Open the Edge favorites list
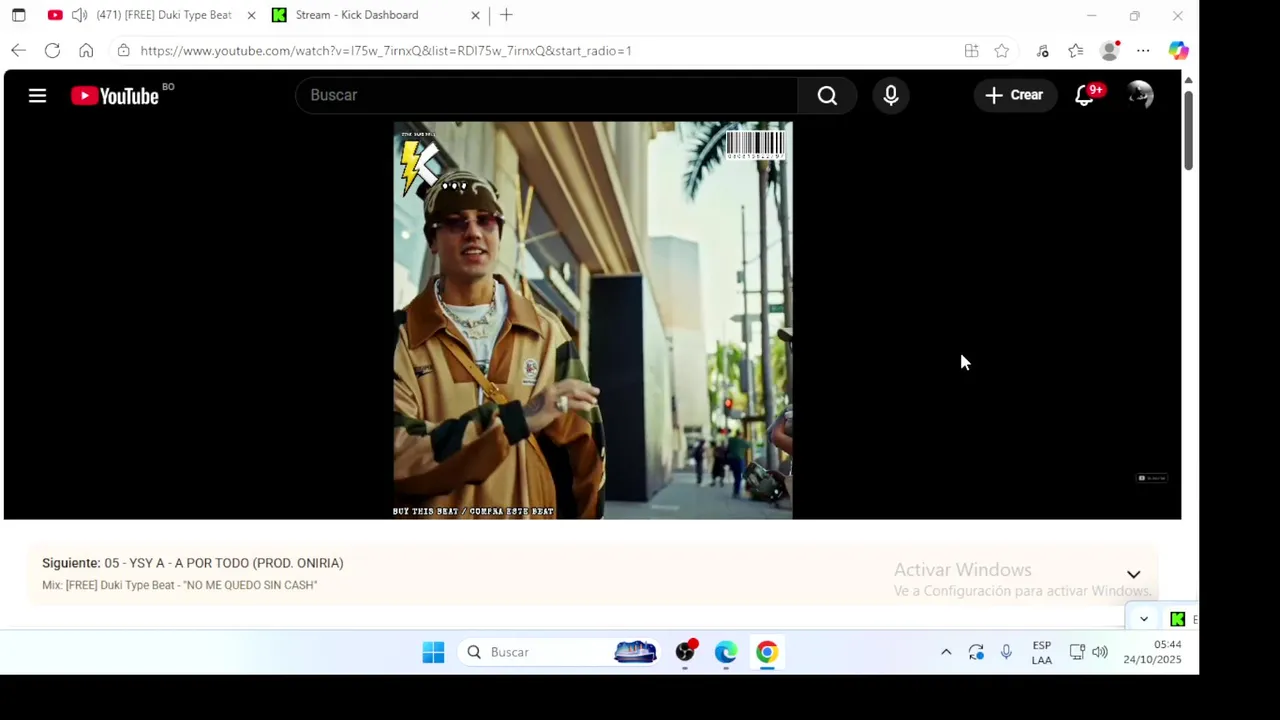The width and height of the screenshot is (1280, 720). [1075, 51]
